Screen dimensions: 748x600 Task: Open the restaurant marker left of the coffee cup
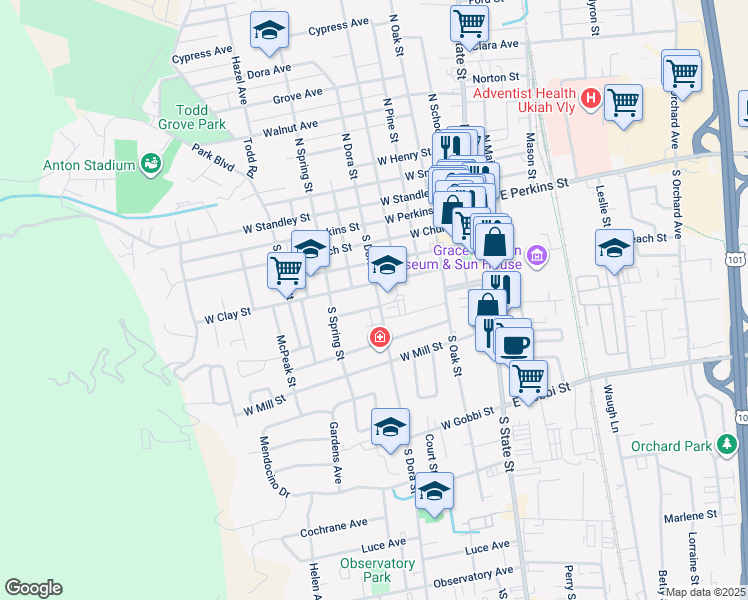click(485, 334)
